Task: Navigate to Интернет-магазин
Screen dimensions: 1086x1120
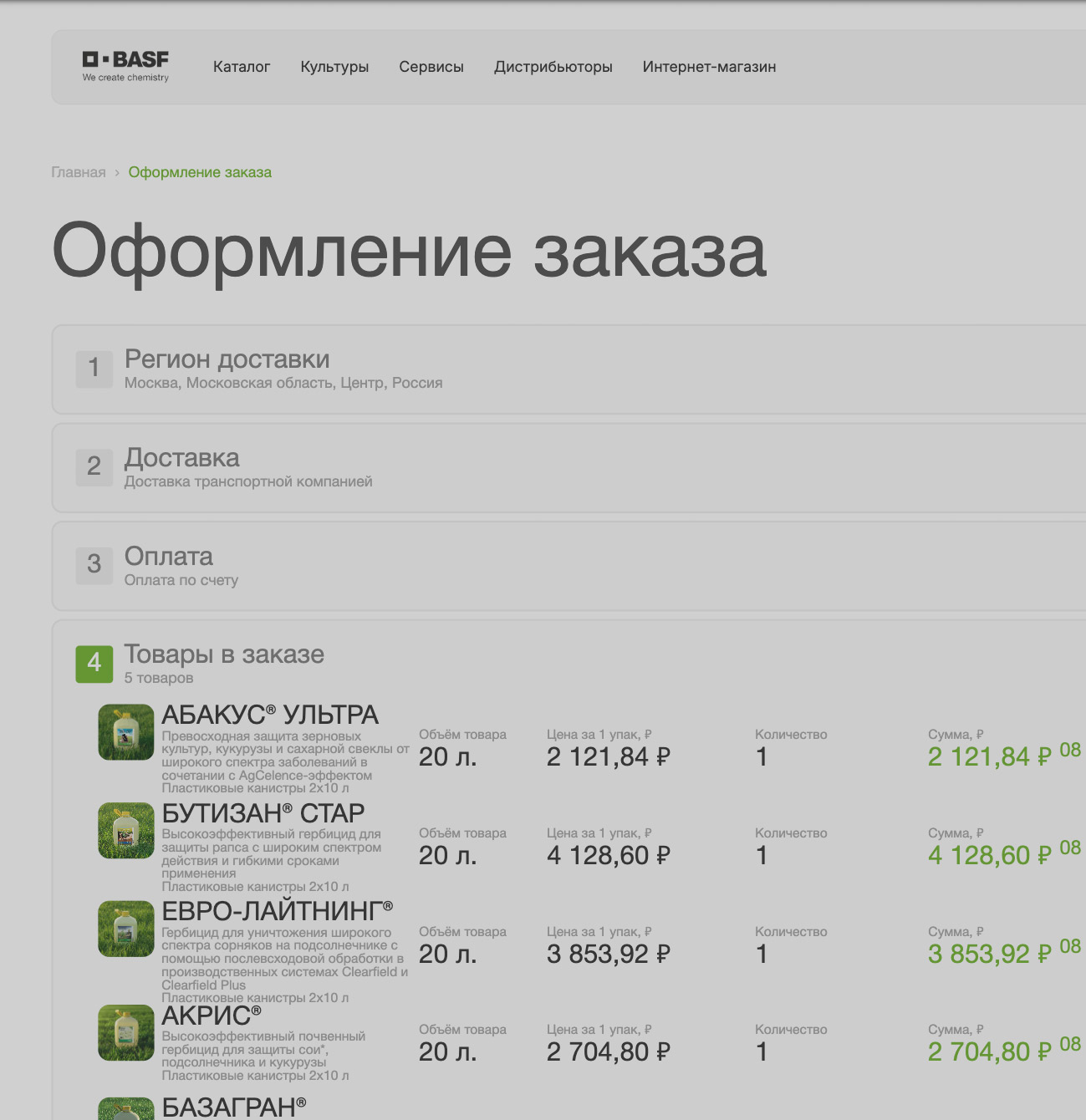Action: pyautogui.click(x=709, y=67)
